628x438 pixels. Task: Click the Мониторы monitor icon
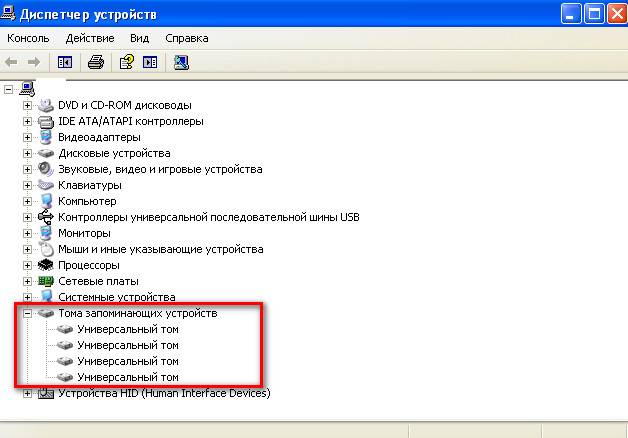pos(46,233)
